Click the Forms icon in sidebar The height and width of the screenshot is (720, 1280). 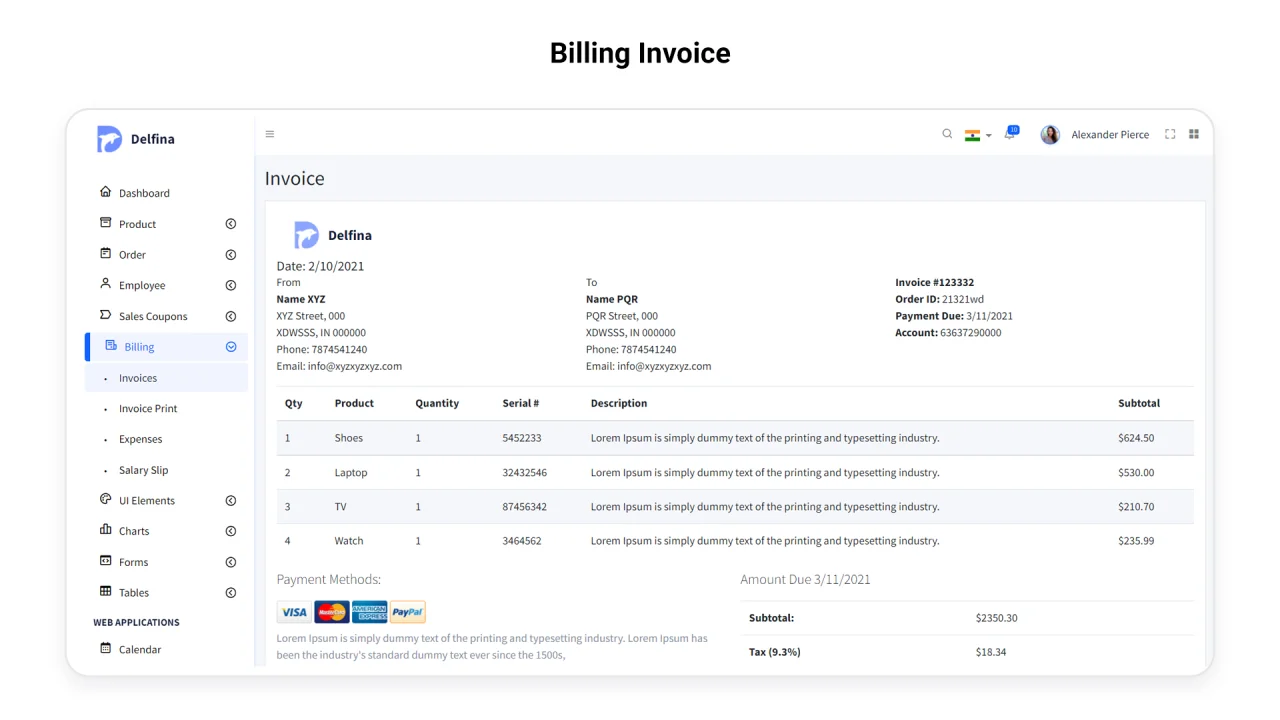[106, 561]
